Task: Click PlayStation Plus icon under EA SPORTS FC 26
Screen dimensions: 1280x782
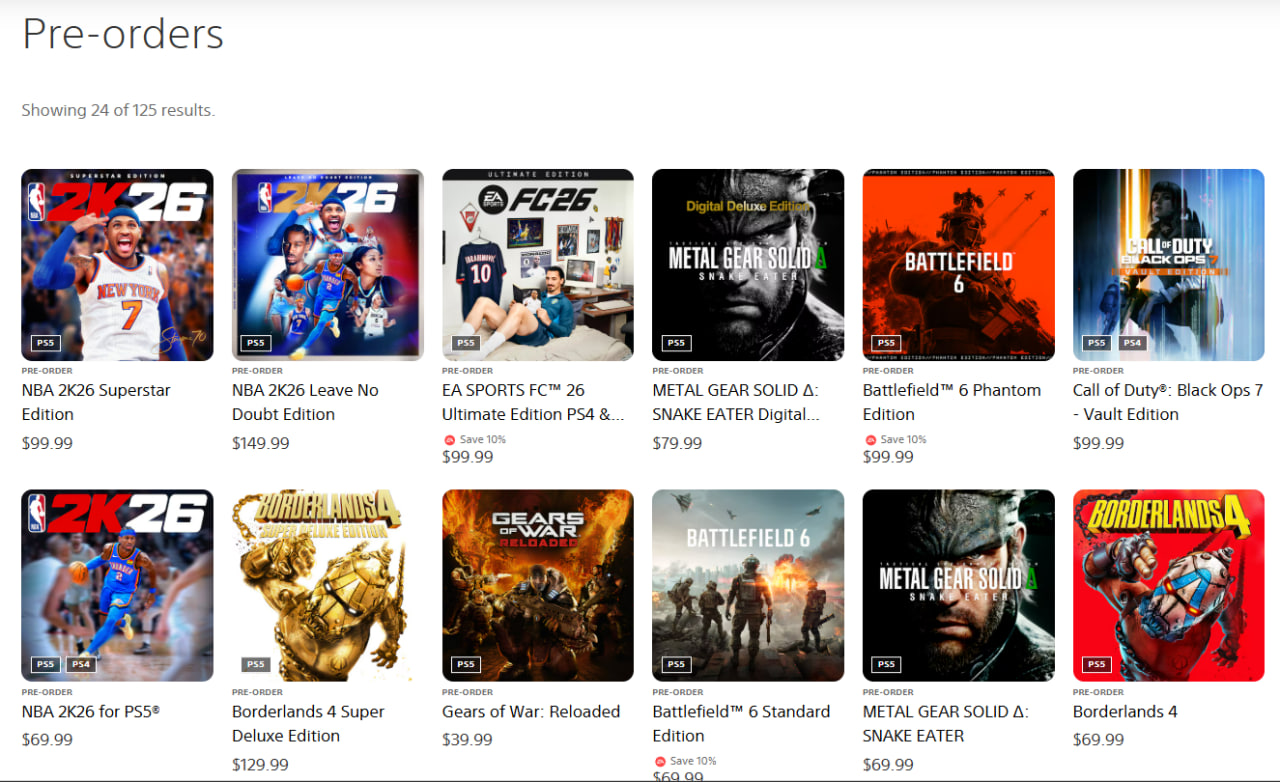Action: pos(449,440)
